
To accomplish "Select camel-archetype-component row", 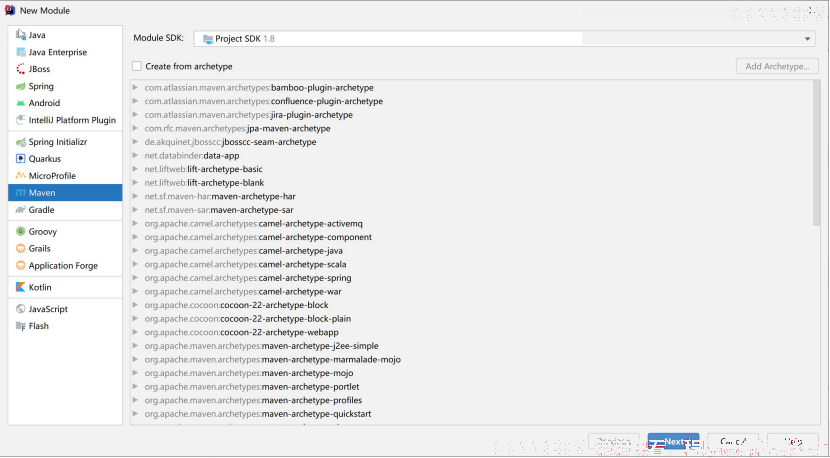I will (x=471, y=237).
